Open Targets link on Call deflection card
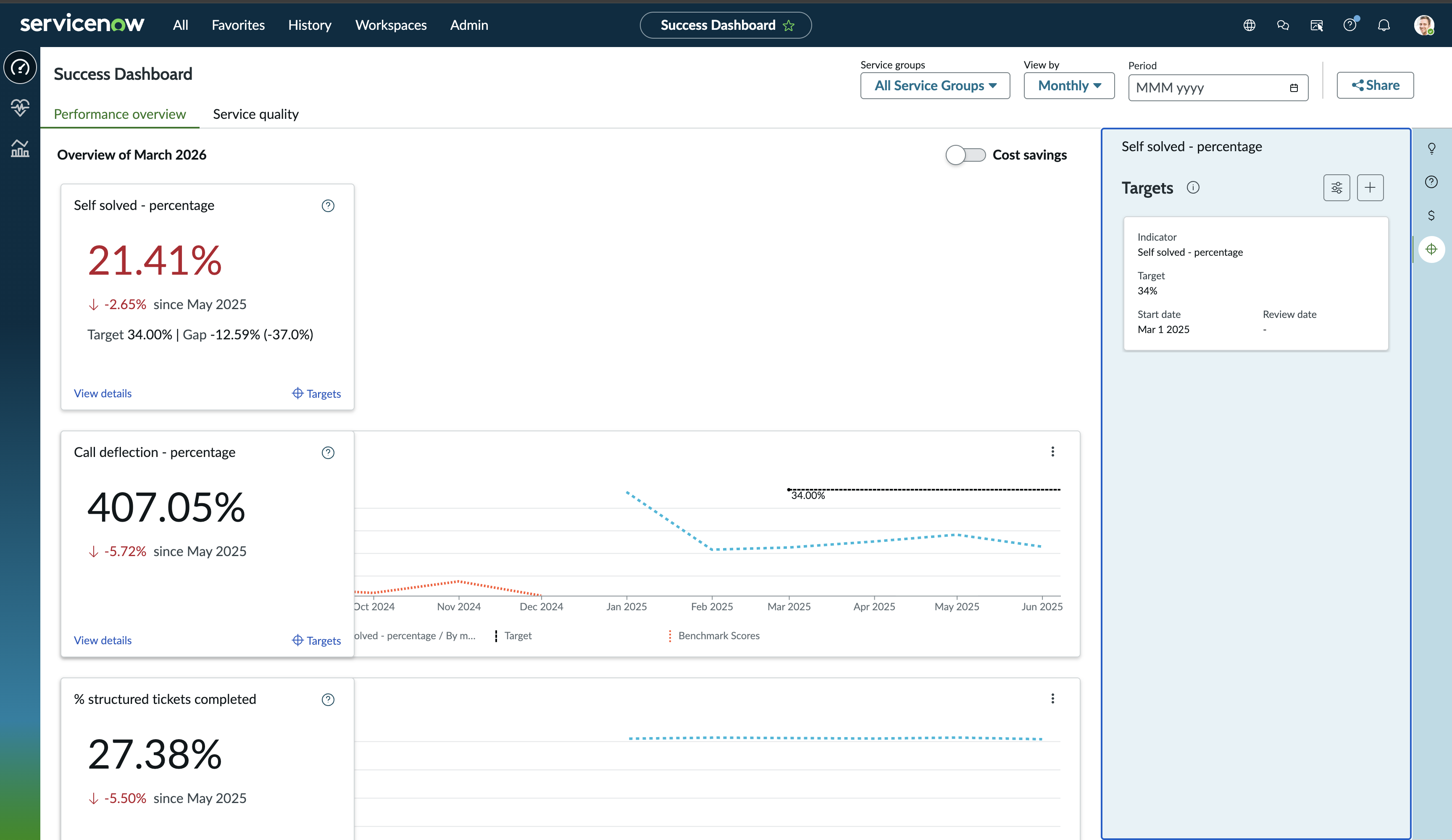Screen dimensions: 1452x840 (316, 640)
